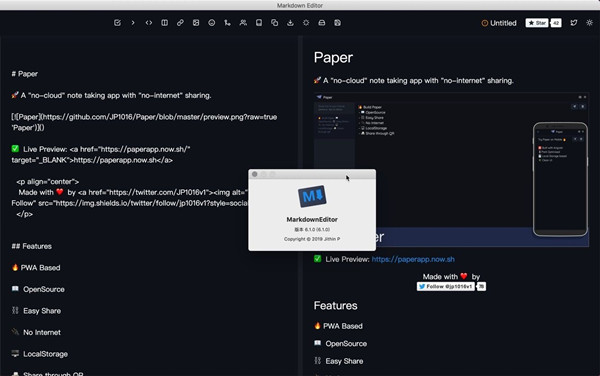Viewport: 600px width, 376px height.
Task: Click 'Made with' text in preview pane
Action: point(440,277)
